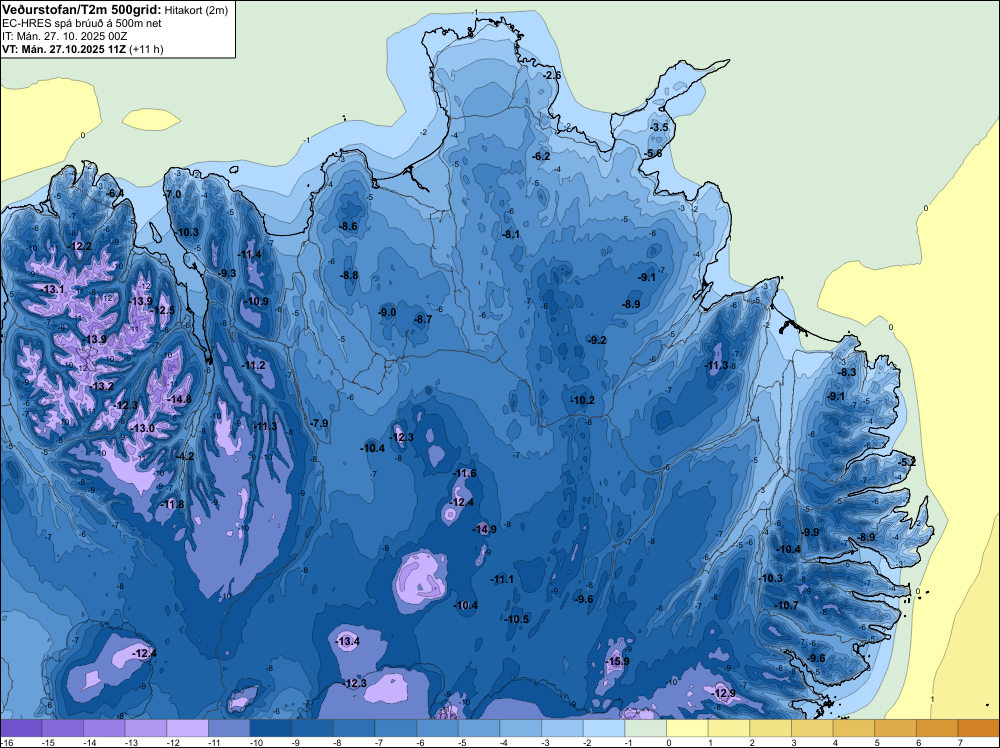Screen dimensions: 1000x748
Task: Click the 'EC-HRES spá brúuð á 500m net' line
Action: 82,23
